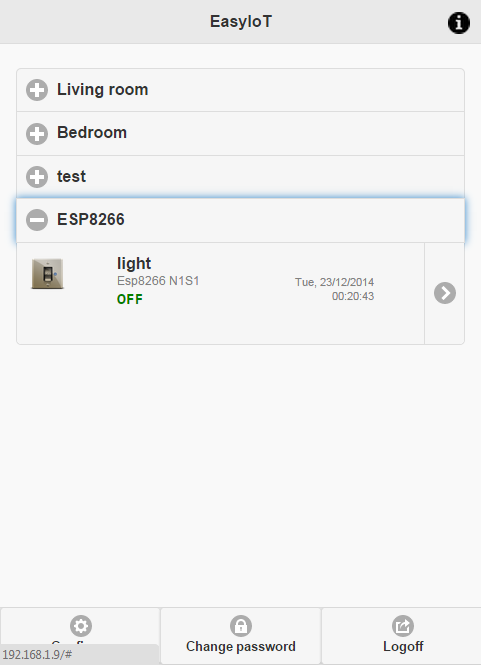The width and height of the screenshot is (481, 665).
Task: Click the Esp8266 N1S1 address label
Action: (158, 281)
